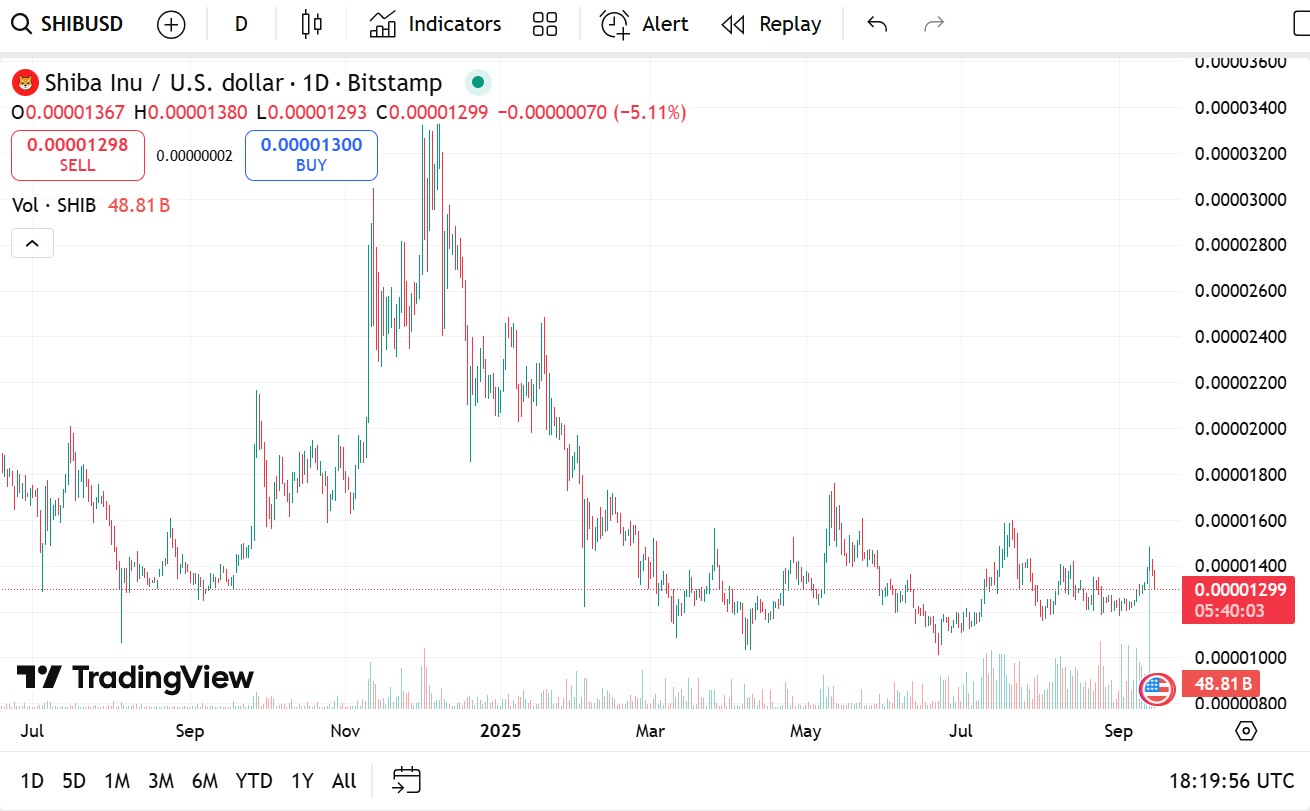1310x811 pixels.
Task: Click the 0.00002200 price axis label
Action: click(1241, 383)
